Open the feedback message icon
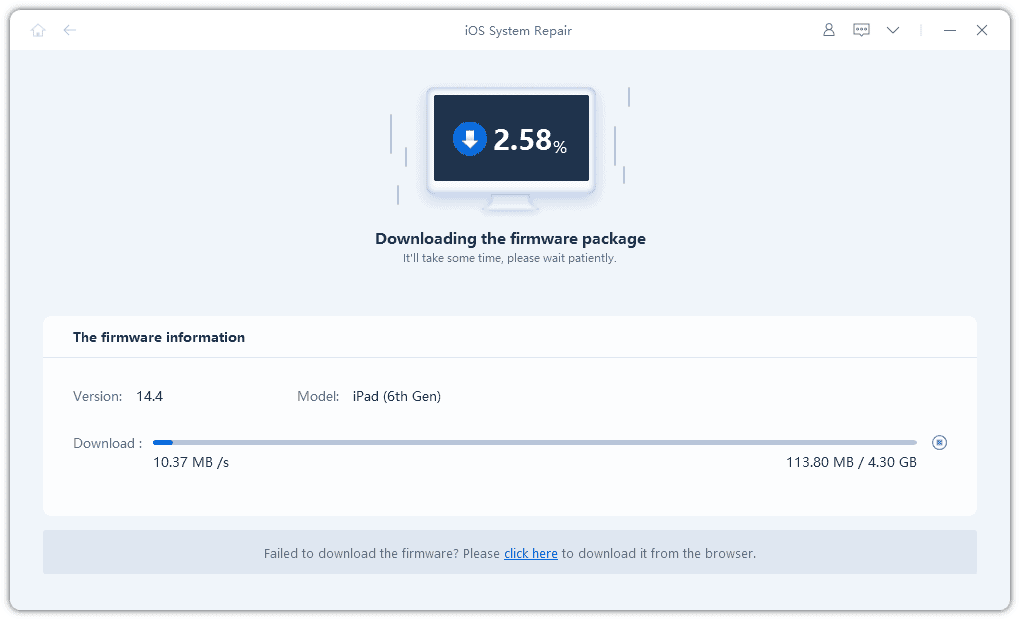Screen dimensions: 1020x620 point(861,30)
